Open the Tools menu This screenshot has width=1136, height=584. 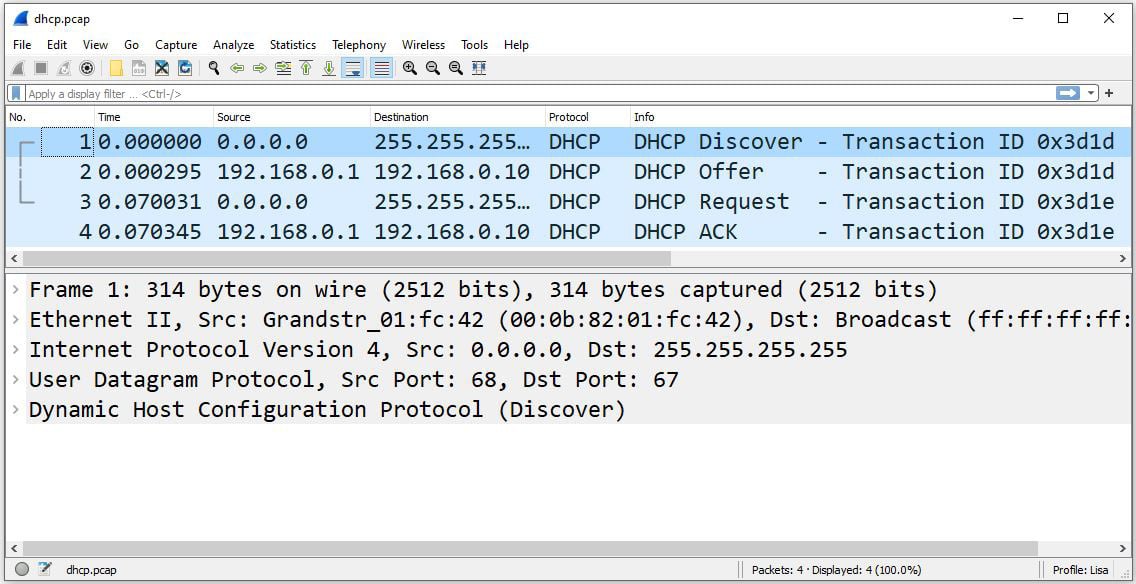pyautogui.click(x=475, y=45)
